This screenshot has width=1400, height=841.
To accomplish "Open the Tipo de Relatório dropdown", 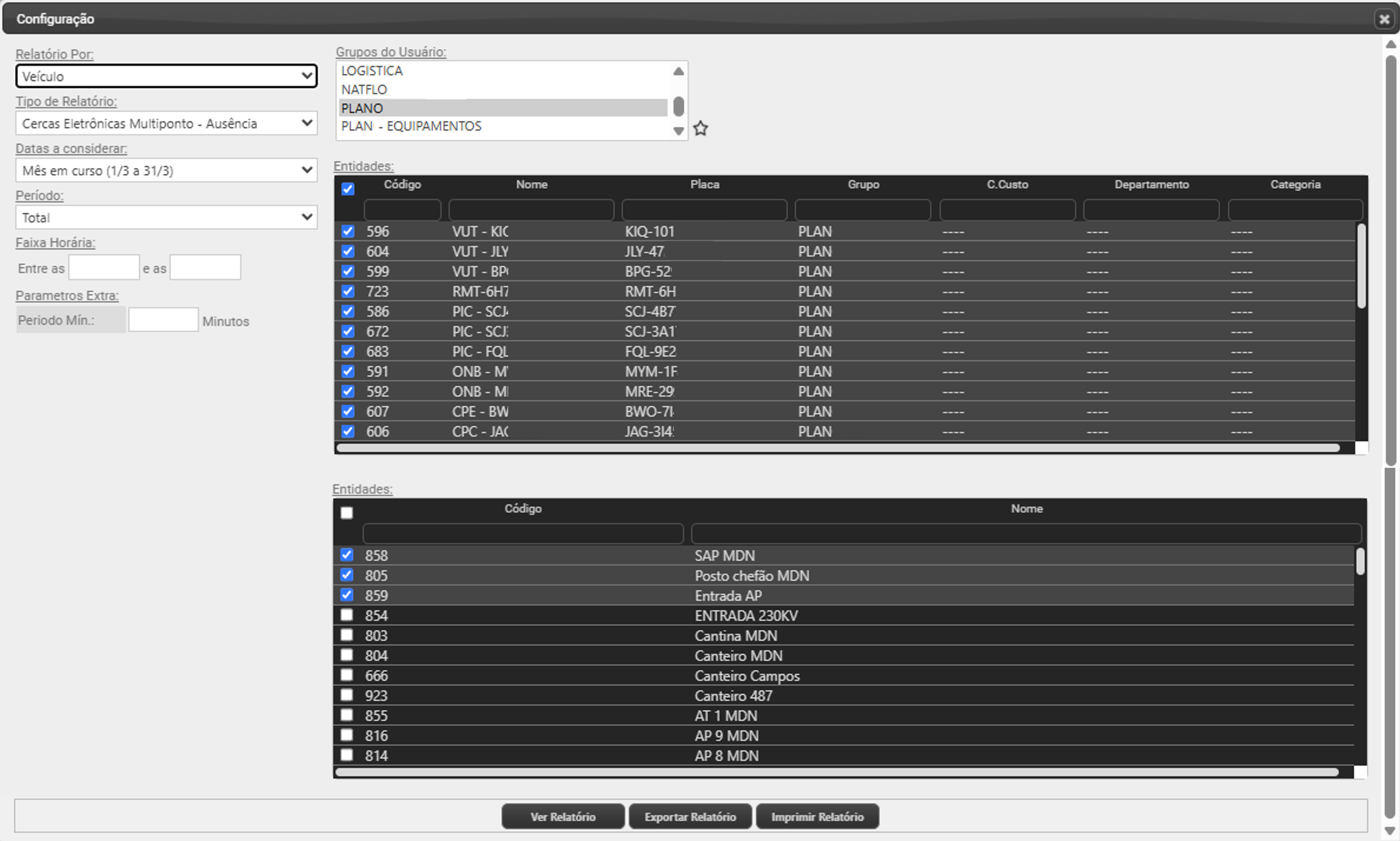I will (x=166, y=123).
